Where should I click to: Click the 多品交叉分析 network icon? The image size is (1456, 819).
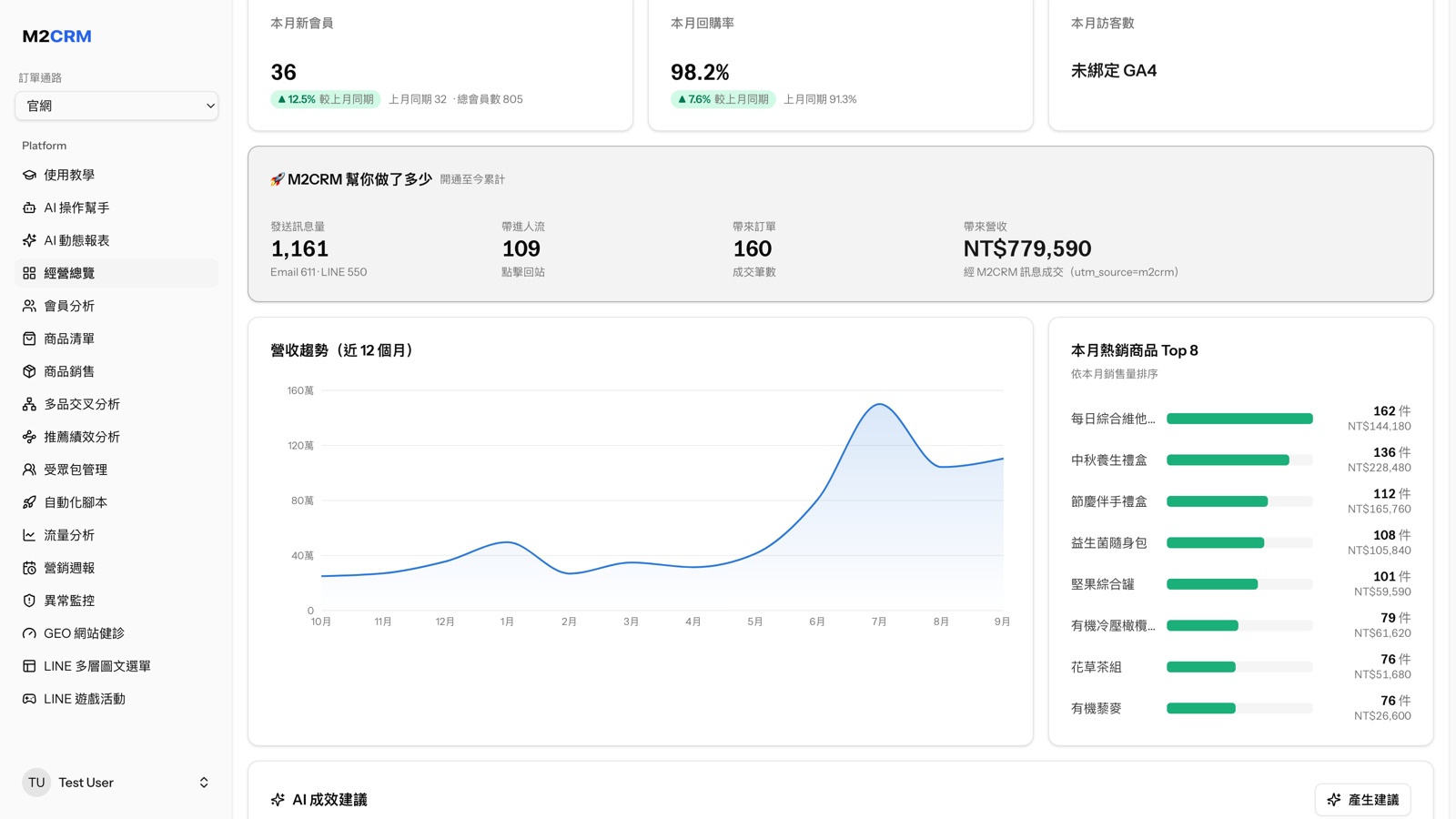(x=29, y=404)
